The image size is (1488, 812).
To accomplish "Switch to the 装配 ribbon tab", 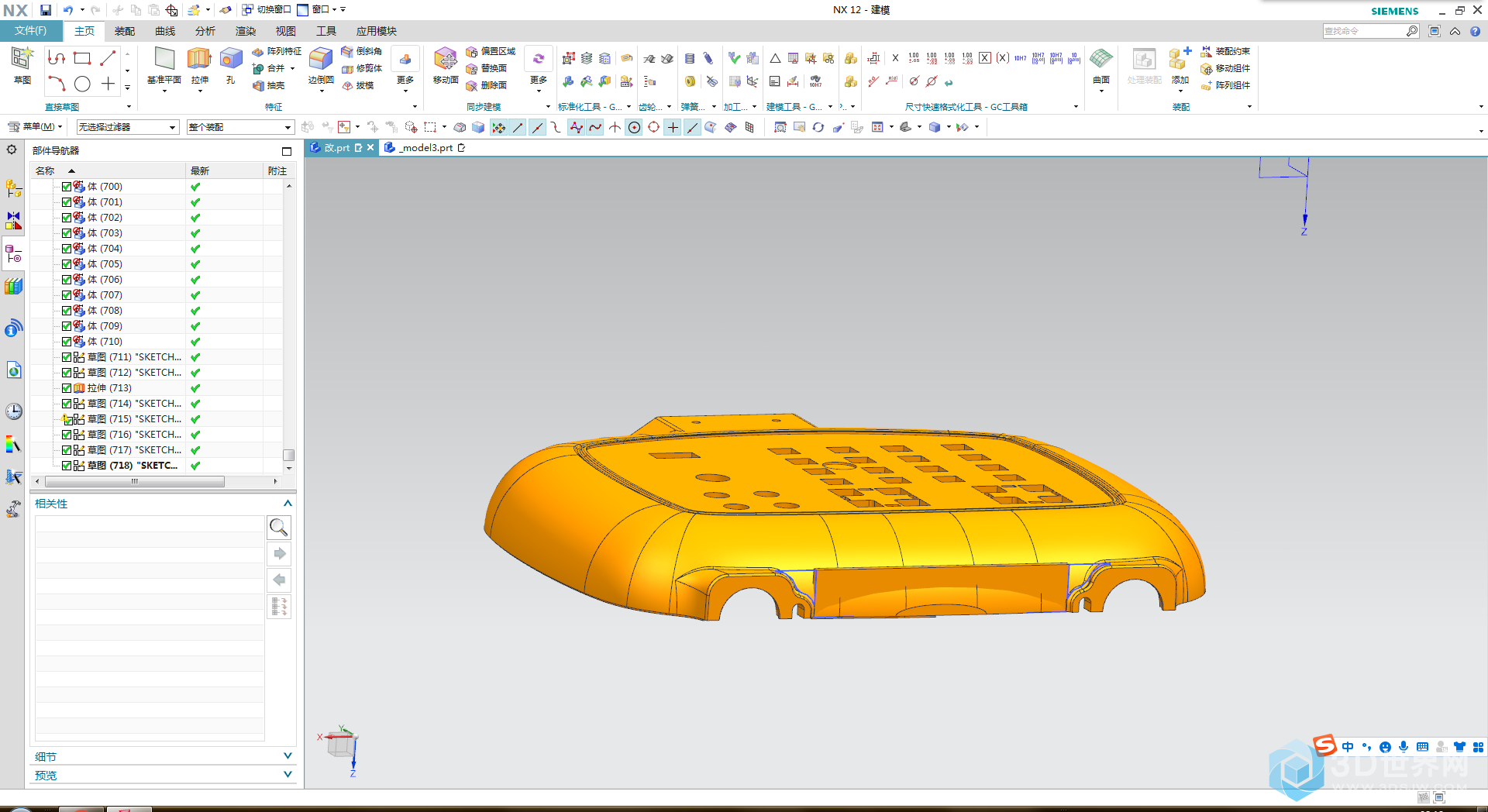I will click(x=125, y=31).
